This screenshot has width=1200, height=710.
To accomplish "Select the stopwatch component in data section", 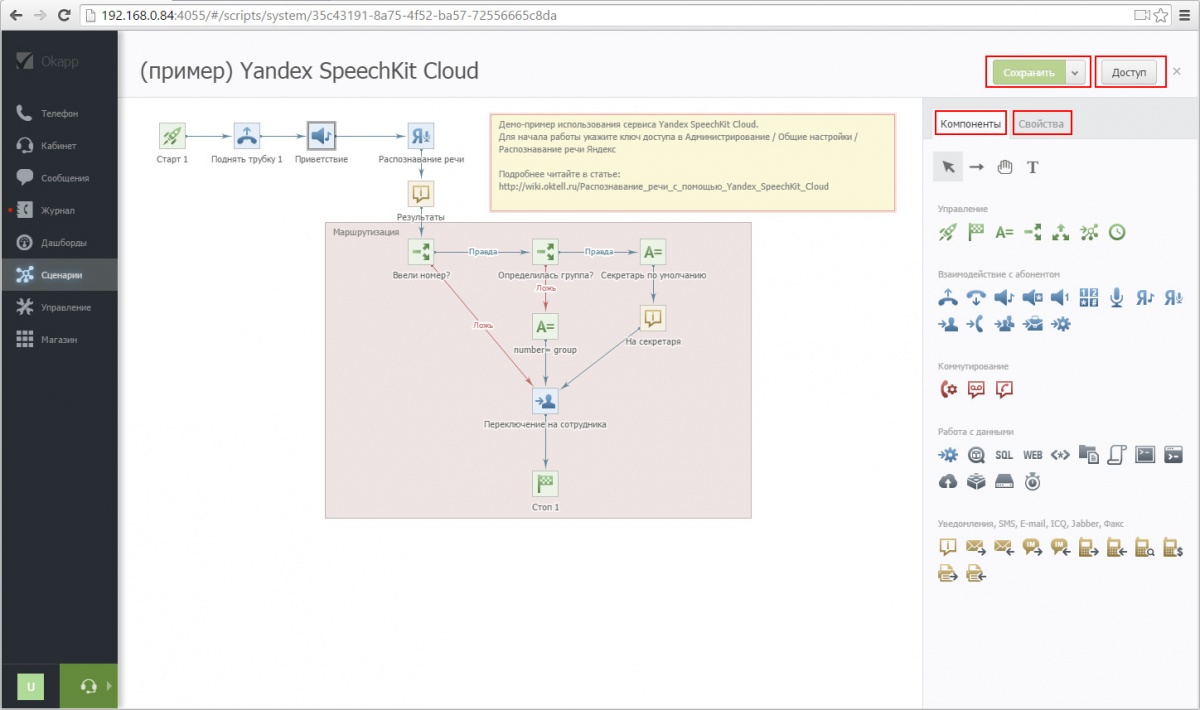I will (1032, 482).
